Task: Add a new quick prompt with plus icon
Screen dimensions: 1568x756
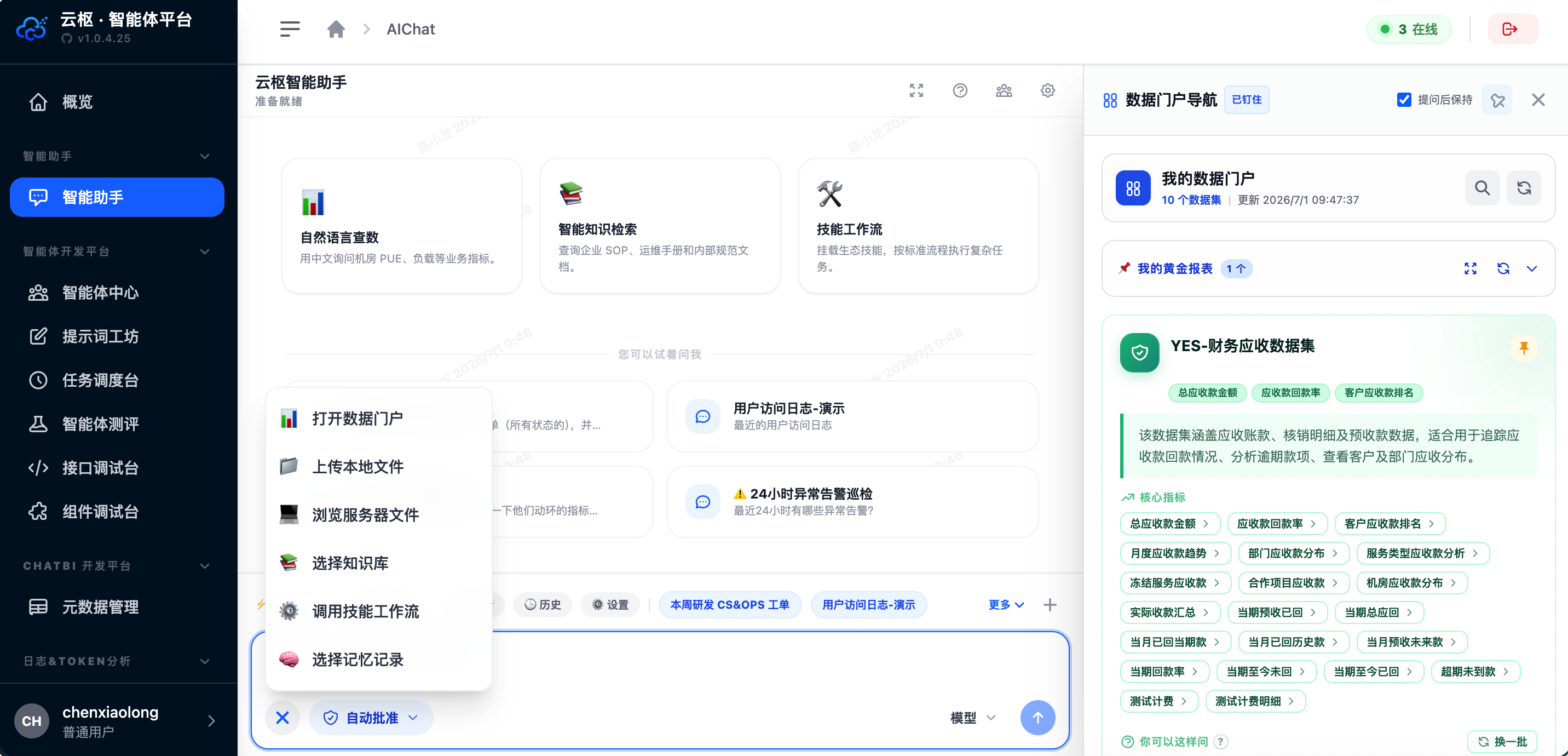Action: tap(1050, 604)
